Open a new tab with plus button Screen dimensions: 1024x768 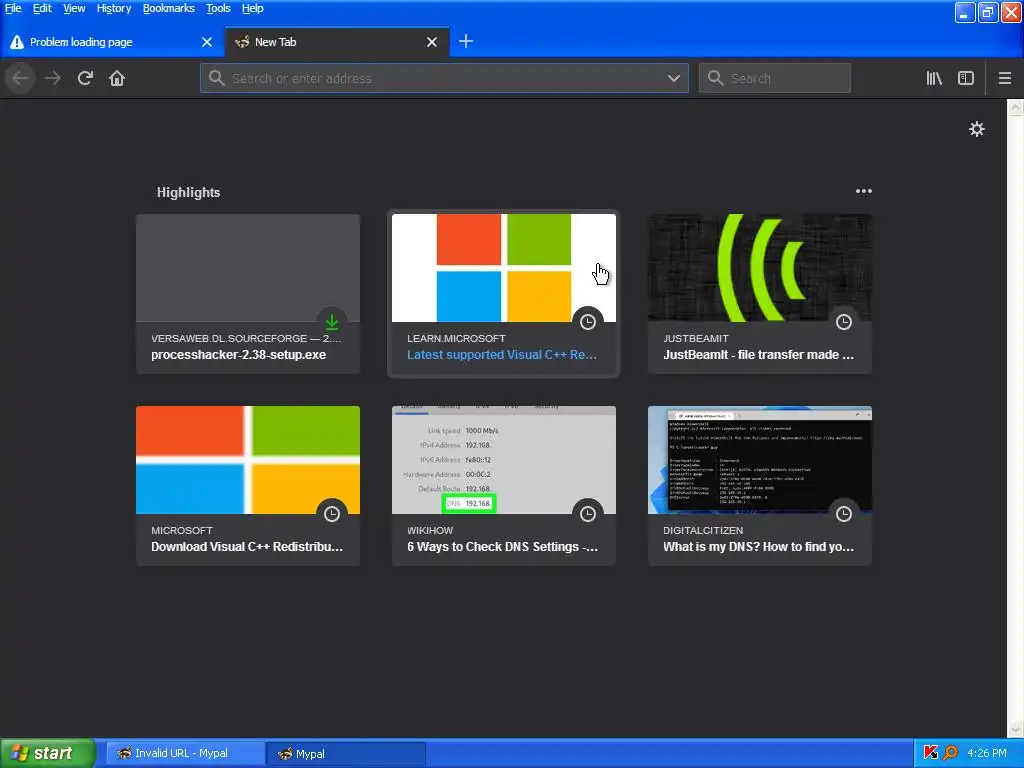click(x=466, y=42)
